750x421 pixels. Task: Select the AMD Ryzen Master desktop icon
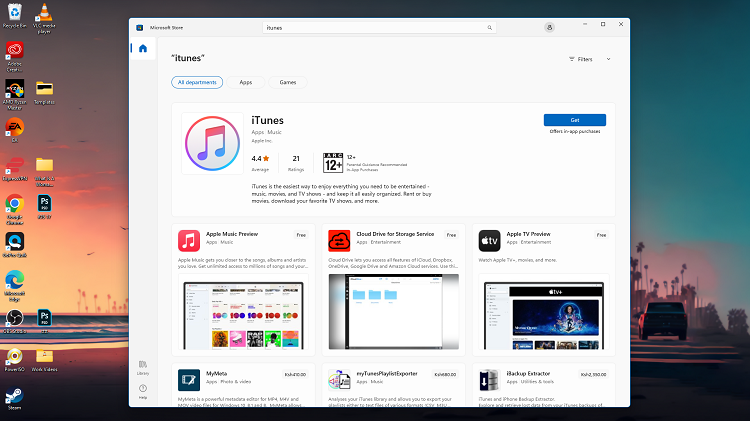tap(15, 95)
